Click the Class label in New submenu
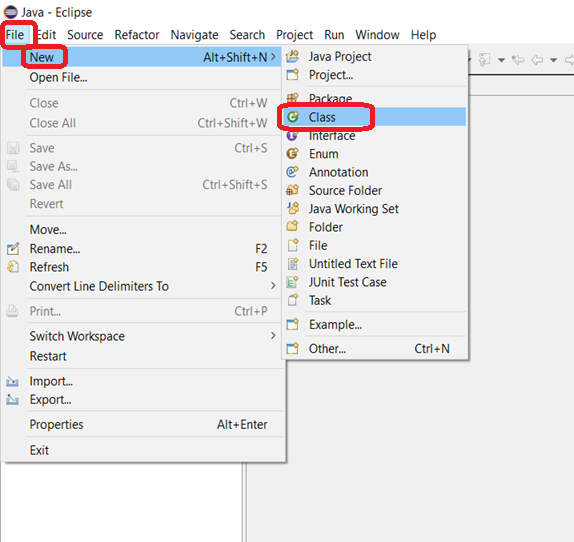 tap(322, 117)
